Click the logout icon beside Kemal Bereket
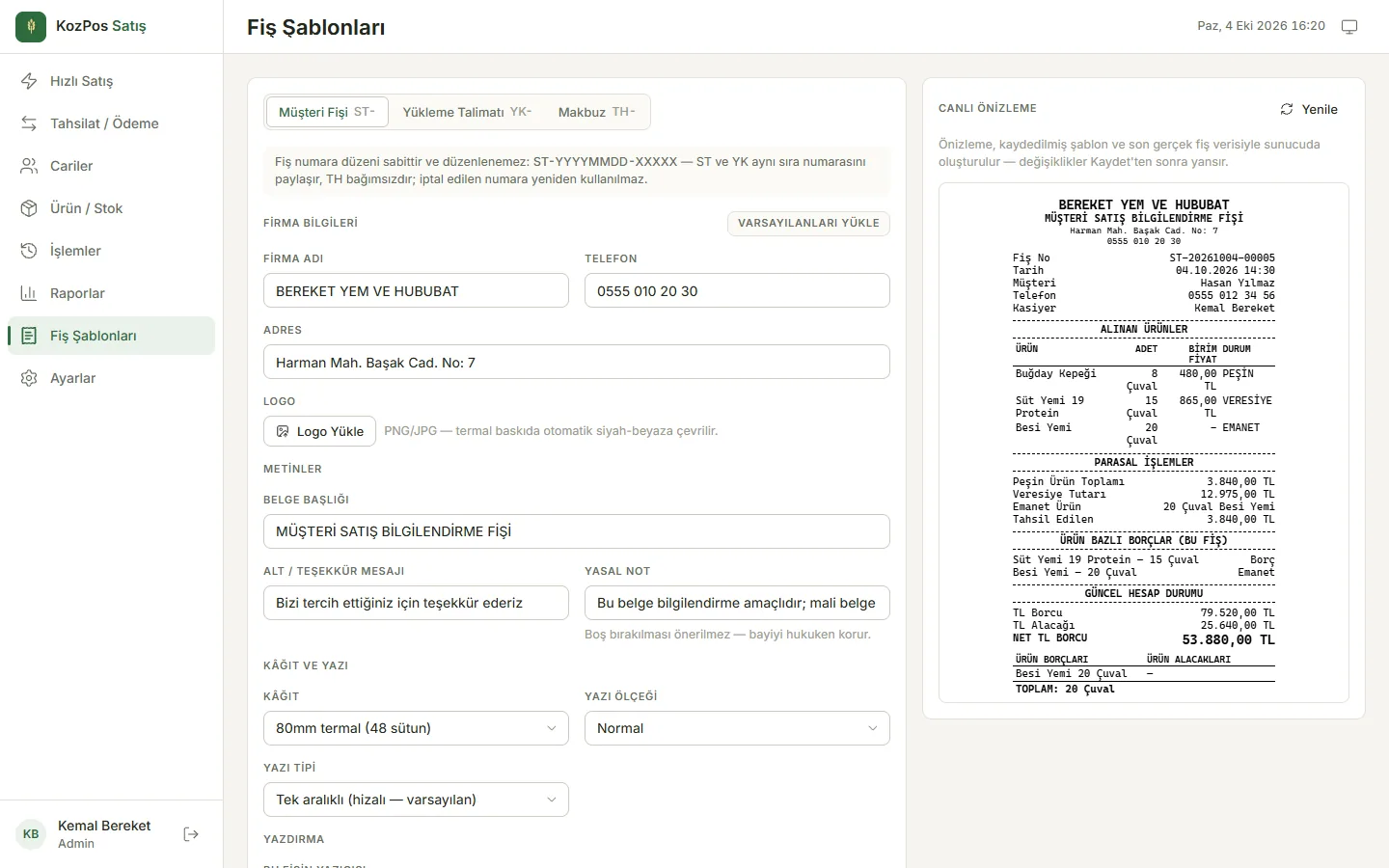 click(191, 834)
